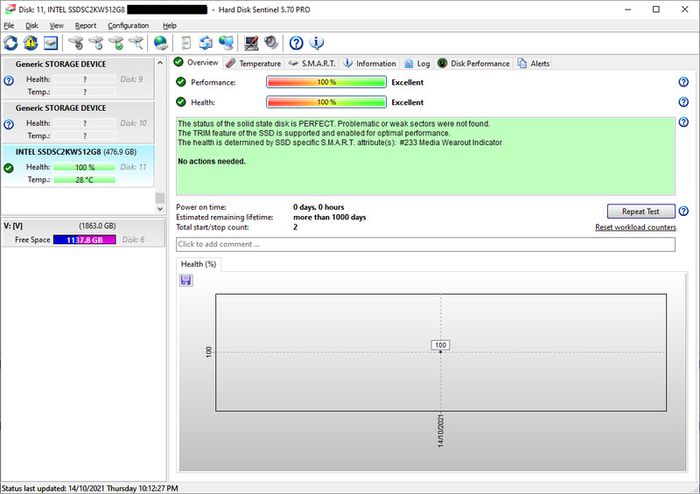Click the 'Status last updated' status bar text
This screenshot has height=494, width=700.
pos(90,488)
